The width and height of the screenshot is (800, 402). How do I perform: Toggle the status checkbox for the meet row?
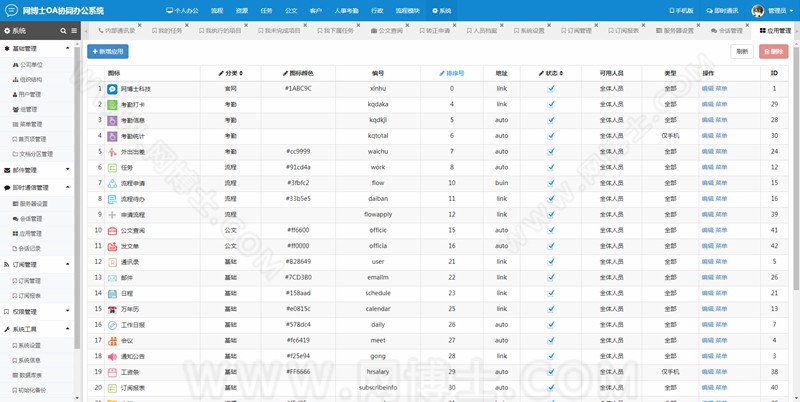(x=551, y=341)
